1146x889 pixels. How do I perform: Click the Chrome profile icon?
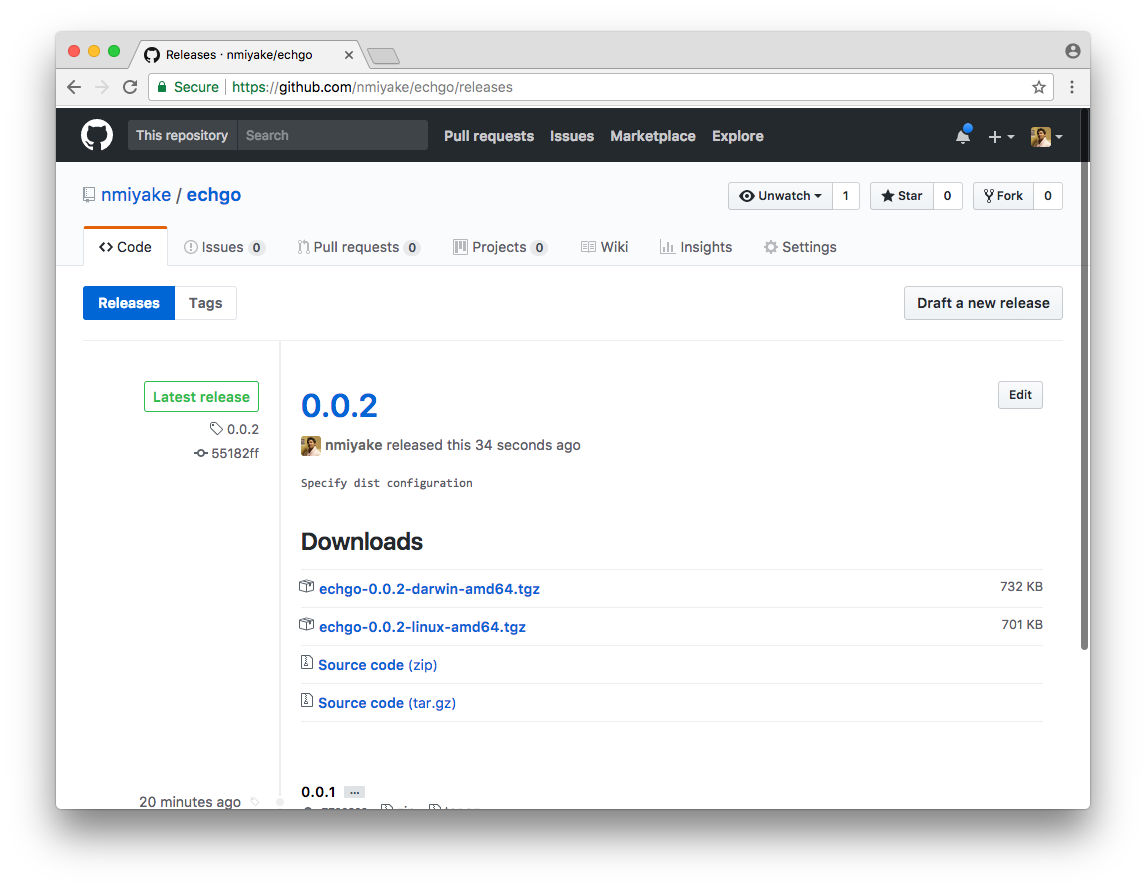pyautogui.click(x=1072, y=50)
